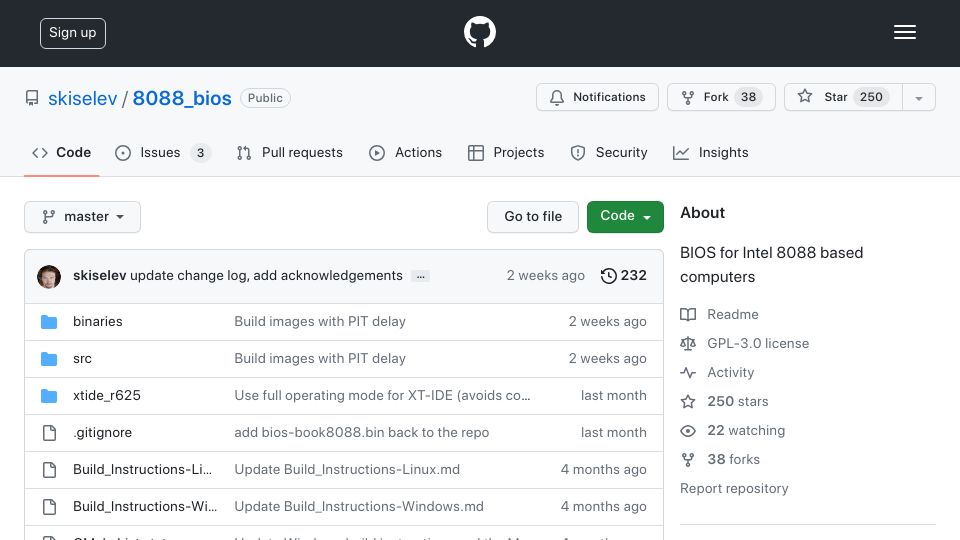Image resolution: width=960 pixels, height=540 pixels.
Task: Click the repository book icon beside skiselev
Action: coord(32,98)
